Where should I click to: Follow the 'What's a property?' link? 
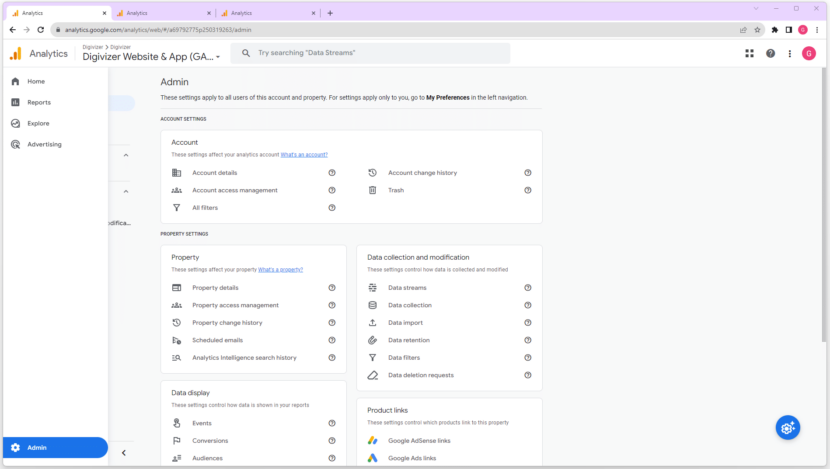(280, 269)
